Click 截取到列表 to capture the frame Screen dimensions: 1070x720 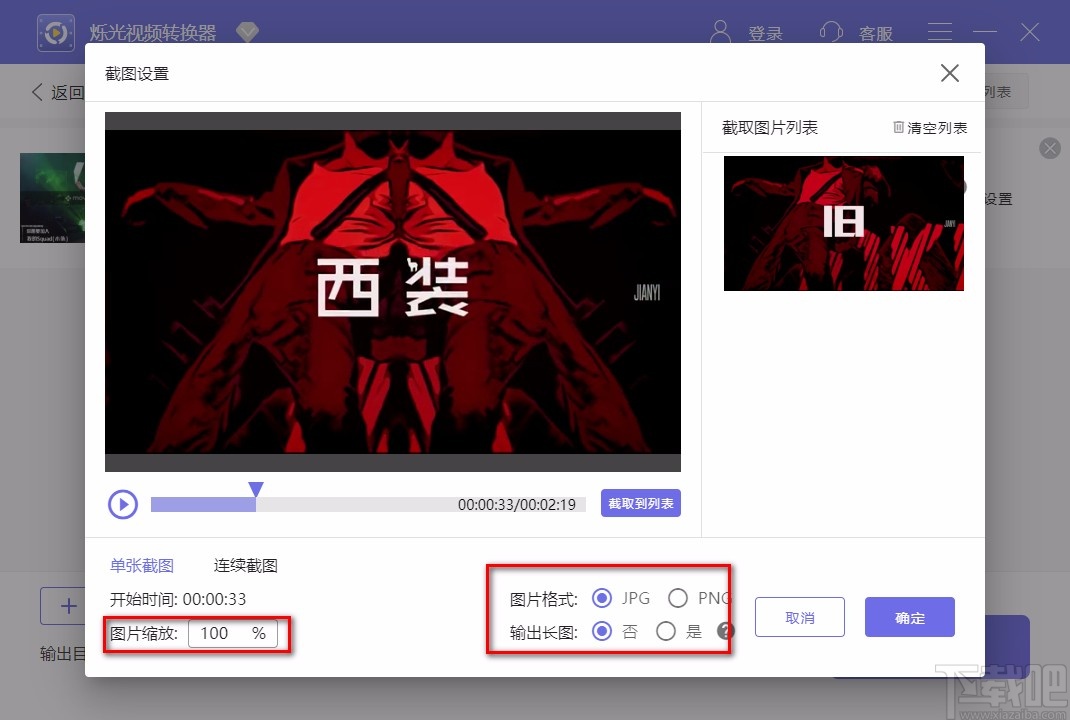pyautogui.click(x=640, y=503)
